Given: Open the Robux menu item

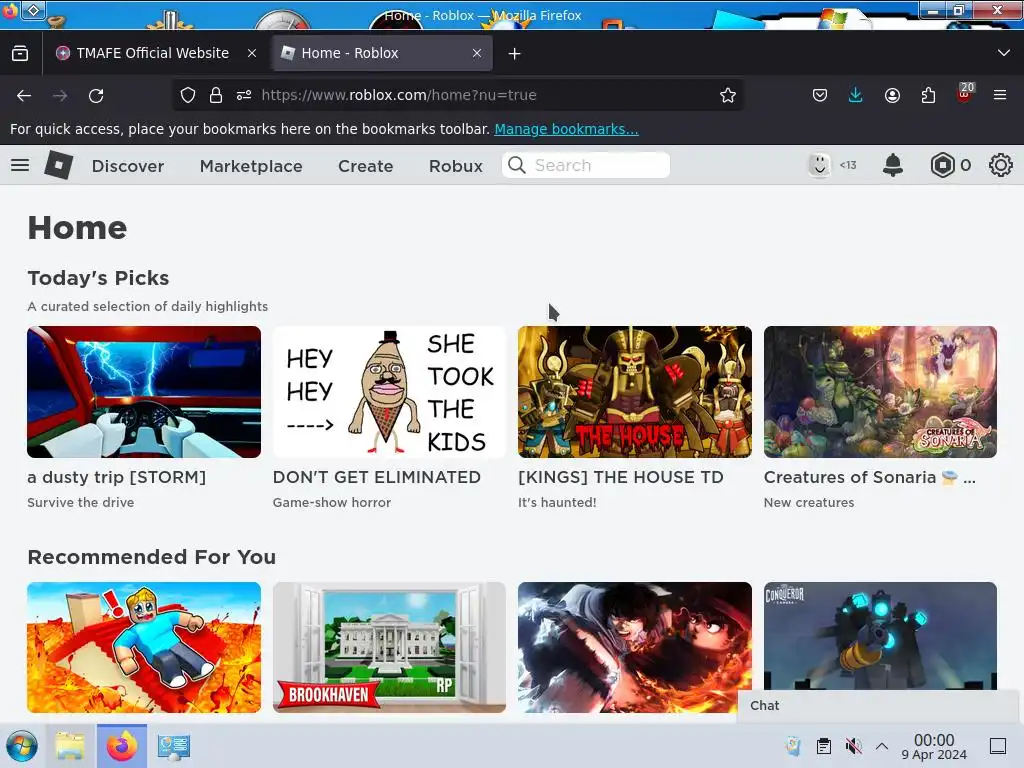Looking at the screenshot, I should click(x=456, y=166).
